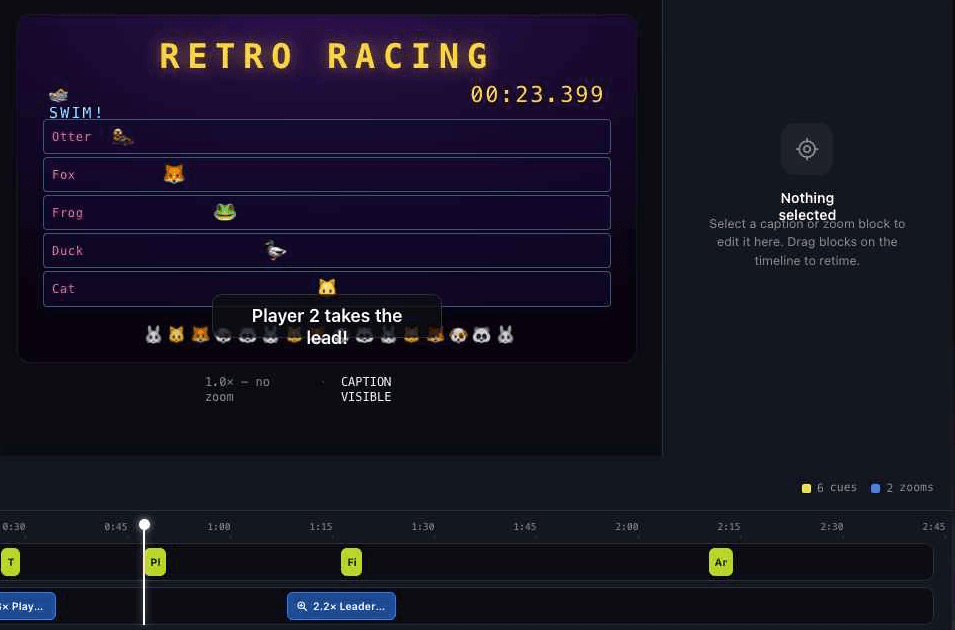Click the RETRO RACING title in the preview
The image size is (955, 630).
click(x=325, y=56)
